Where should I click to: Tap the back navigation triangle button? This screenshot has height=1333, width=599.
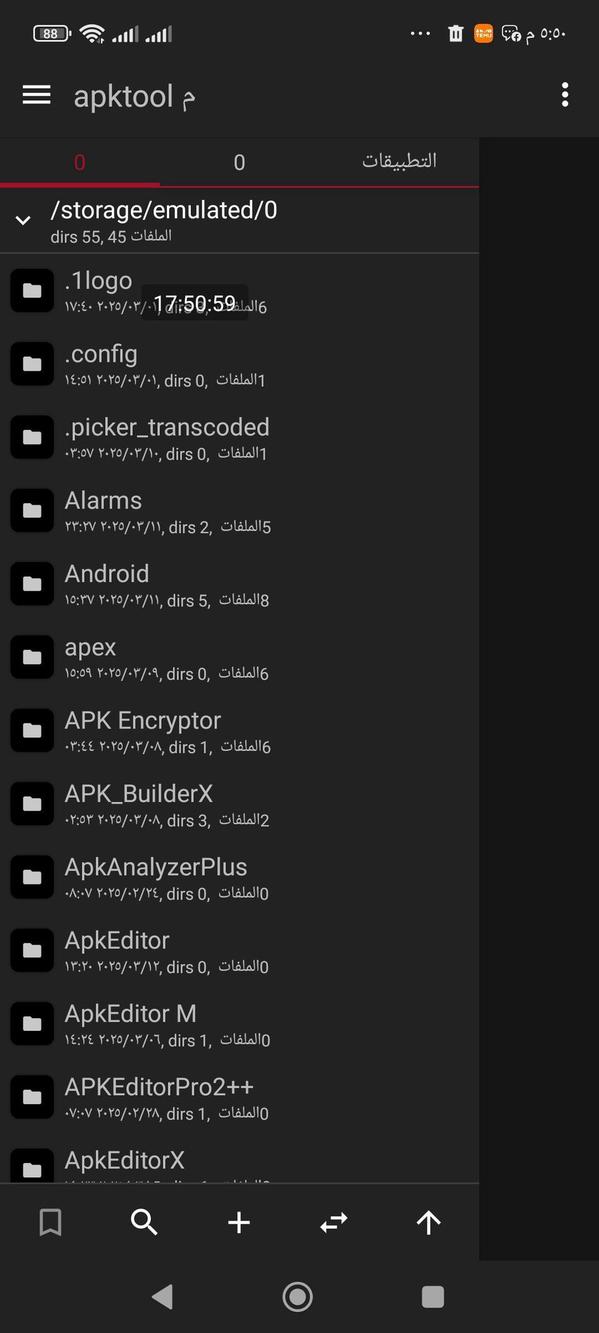163,1296
